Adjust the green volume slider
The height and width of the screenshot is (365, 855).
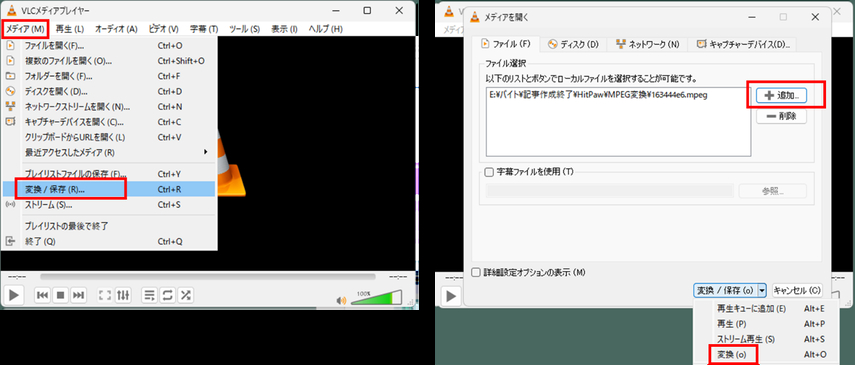pyautogui.click(x=377, y=298)
